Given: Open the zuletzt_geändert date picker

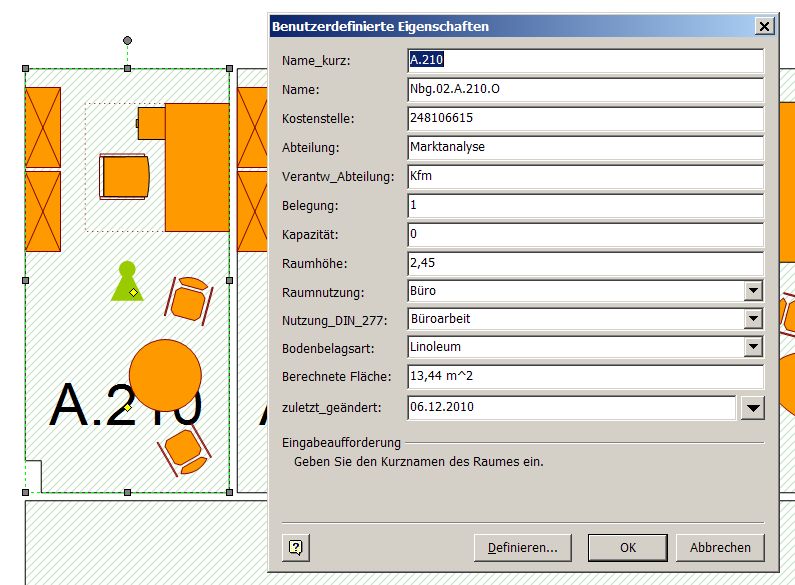Looking at the screenshot, I should click(x=752, y=407).
